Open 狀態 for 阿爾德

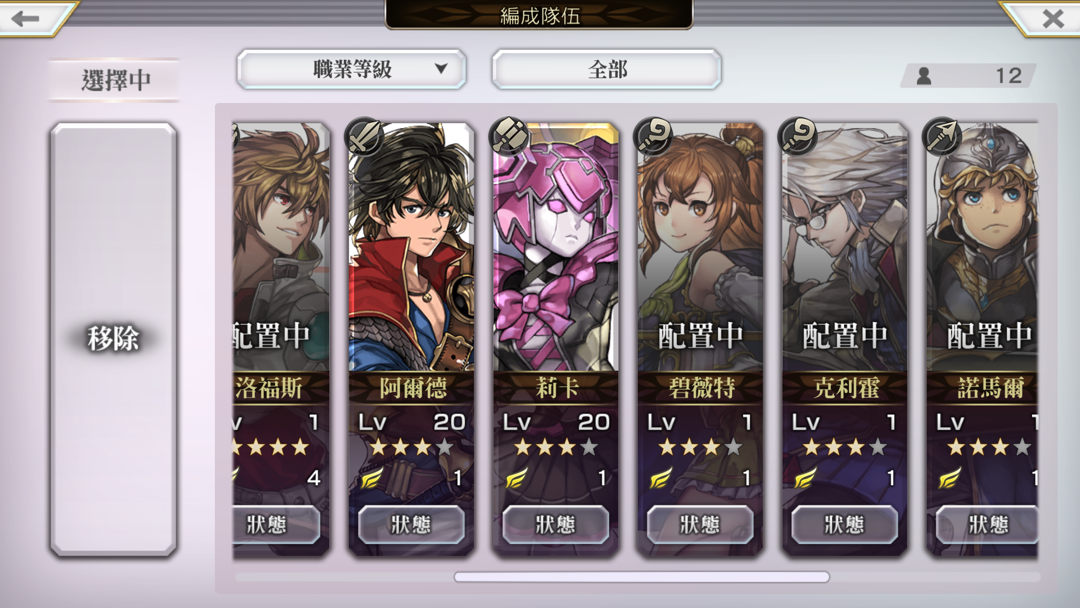[411, 525]
